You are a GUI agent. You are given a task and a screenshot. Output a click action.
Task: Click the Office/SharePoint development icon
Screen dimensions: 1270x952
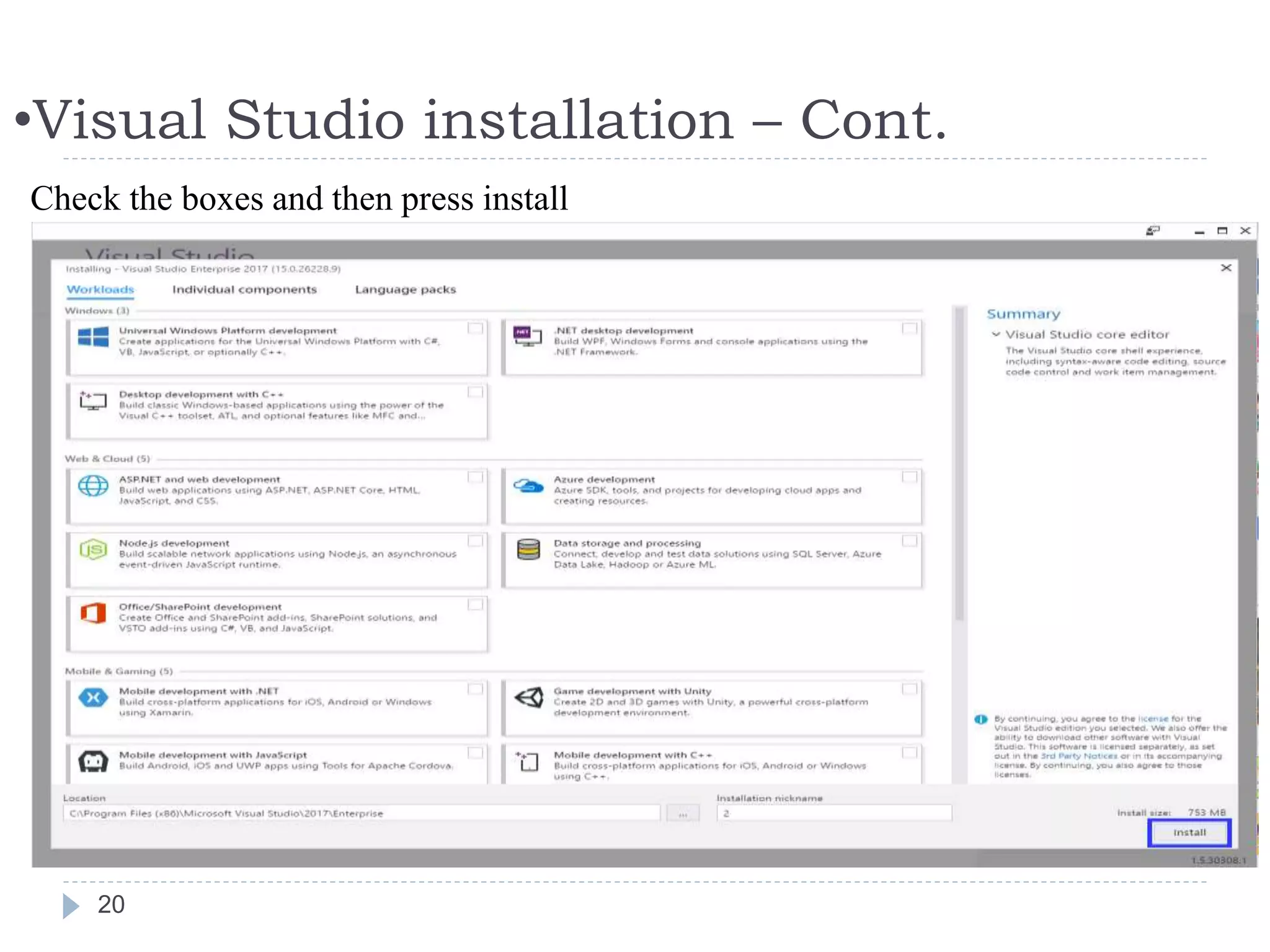(x=93, y=613)
